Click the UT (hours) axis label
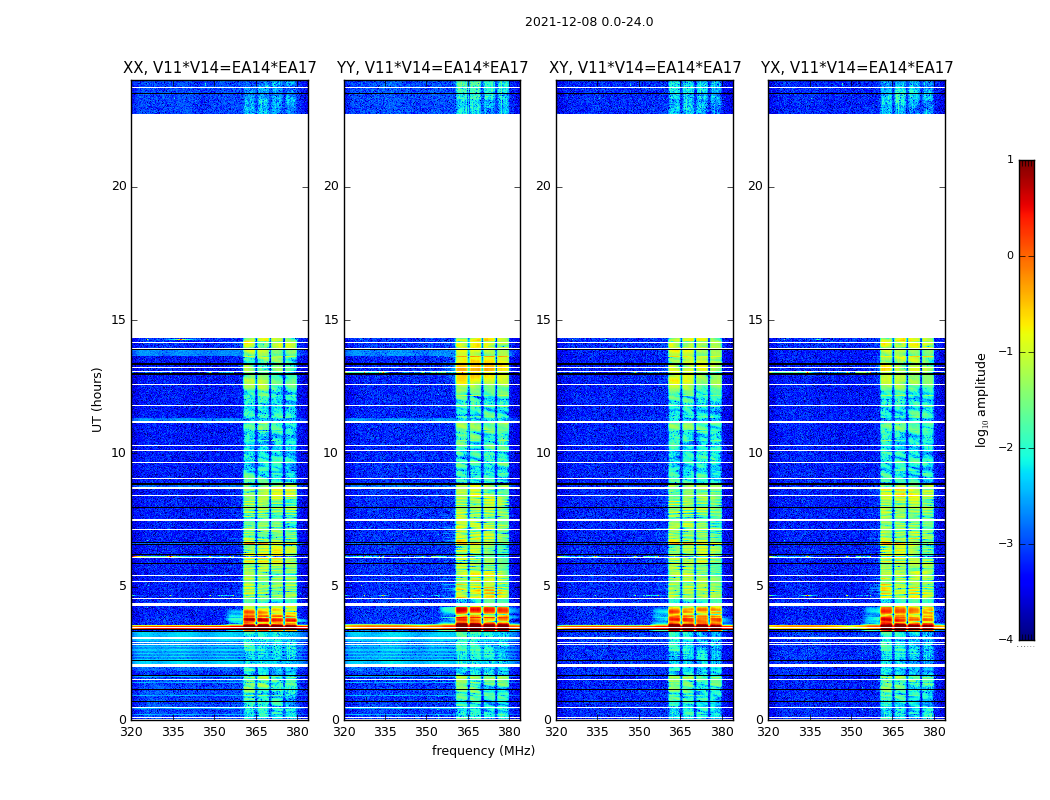 coord(98,399)
